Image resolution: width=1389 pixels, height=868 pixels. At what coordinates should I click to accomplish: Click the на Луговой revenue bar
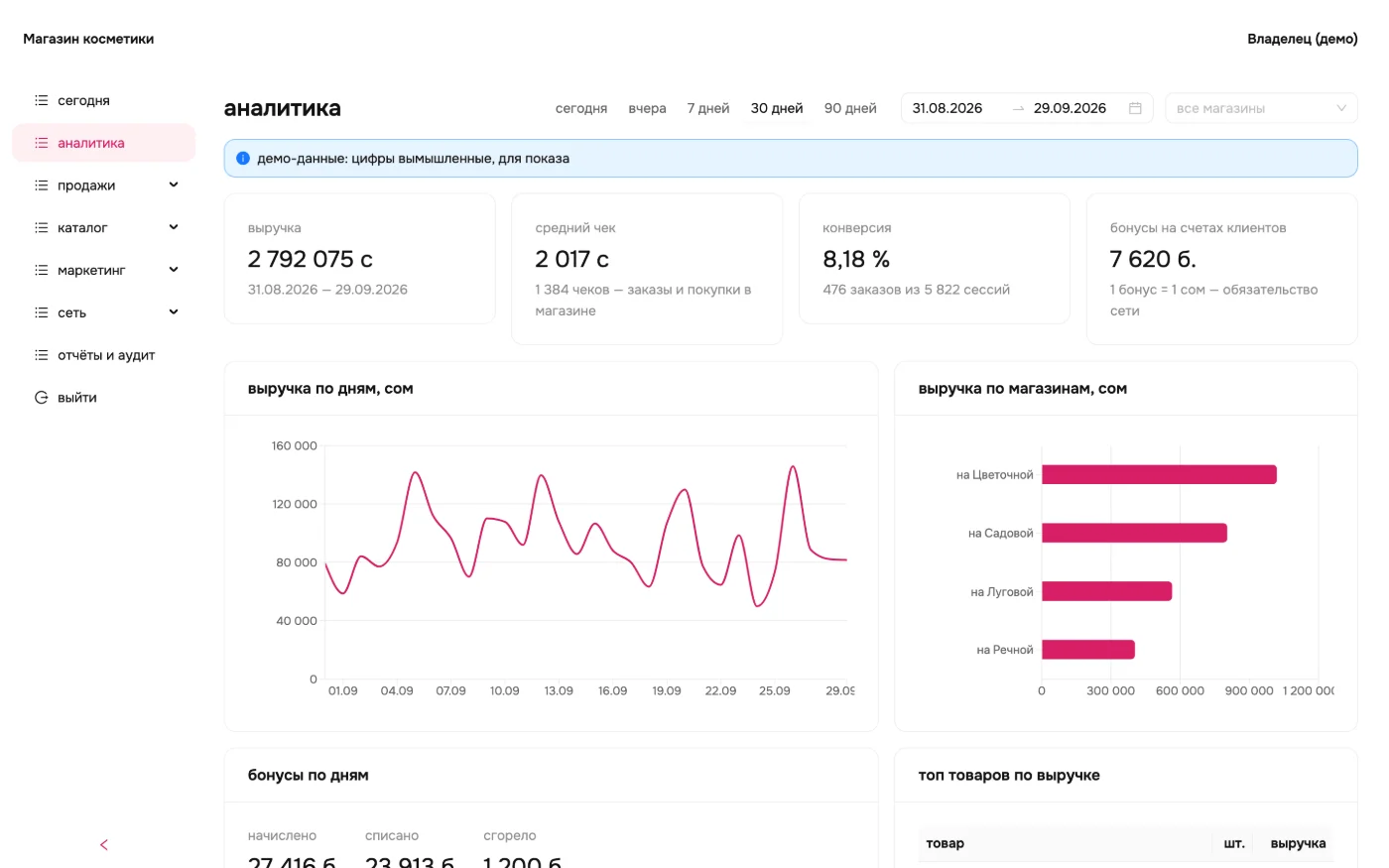(1106, 591)
